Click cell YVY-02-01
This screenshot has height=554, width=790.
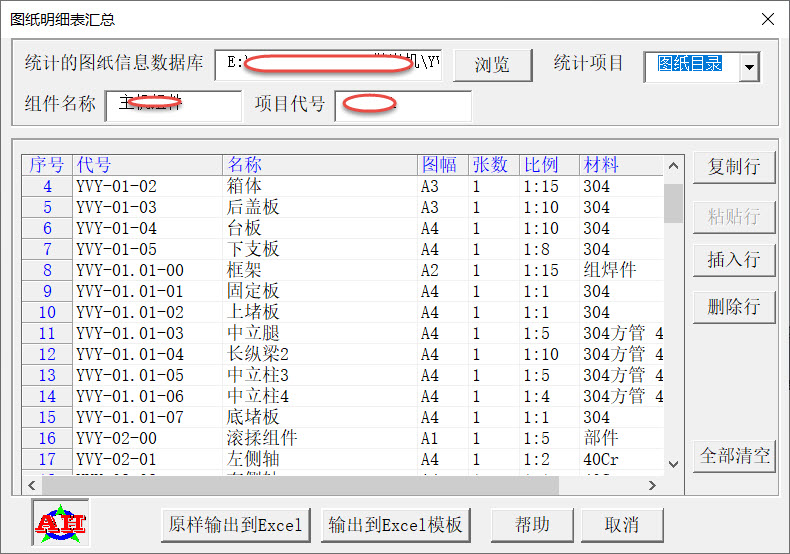click(x=148, y=459)
